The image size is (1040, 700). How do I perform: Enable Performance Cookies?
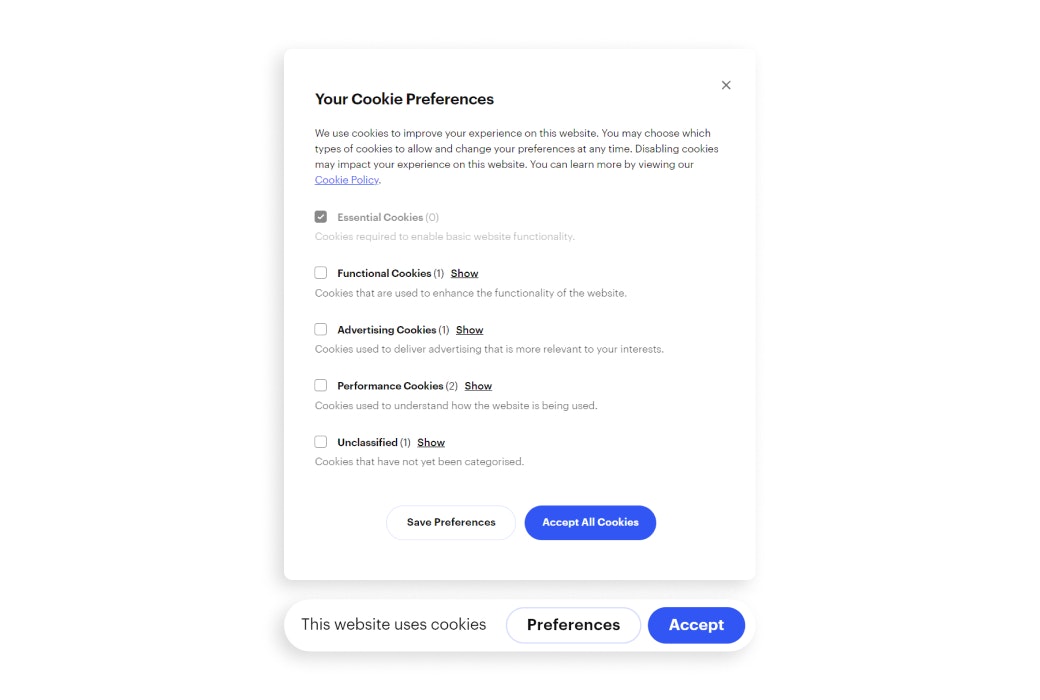point(321,384)
